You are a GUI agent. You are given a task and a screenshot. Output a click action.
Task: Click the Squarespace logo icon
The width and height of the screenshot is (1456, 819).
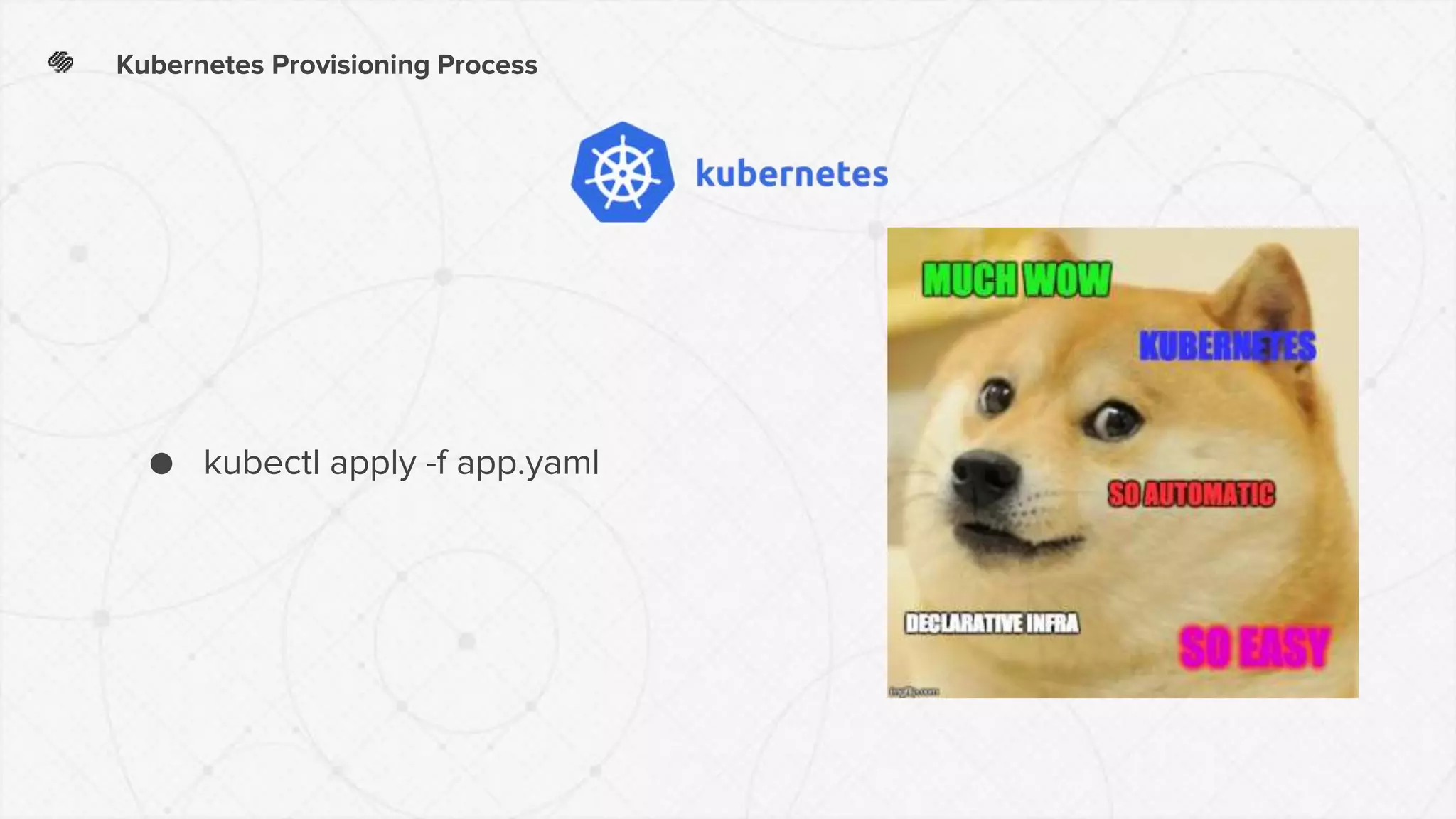coord(60,63)
